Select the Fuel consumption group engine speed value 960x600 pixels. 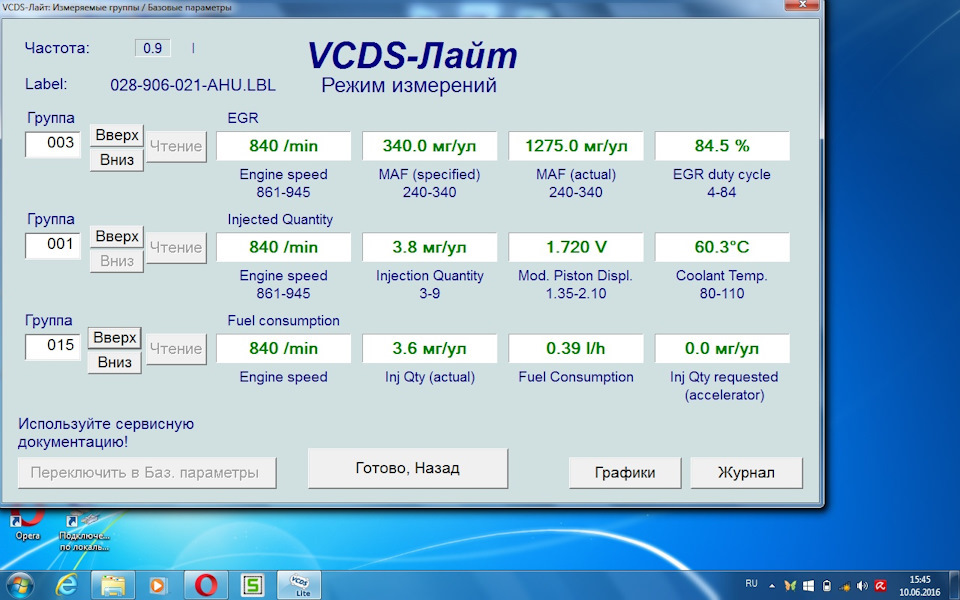(x=283, y=348)
